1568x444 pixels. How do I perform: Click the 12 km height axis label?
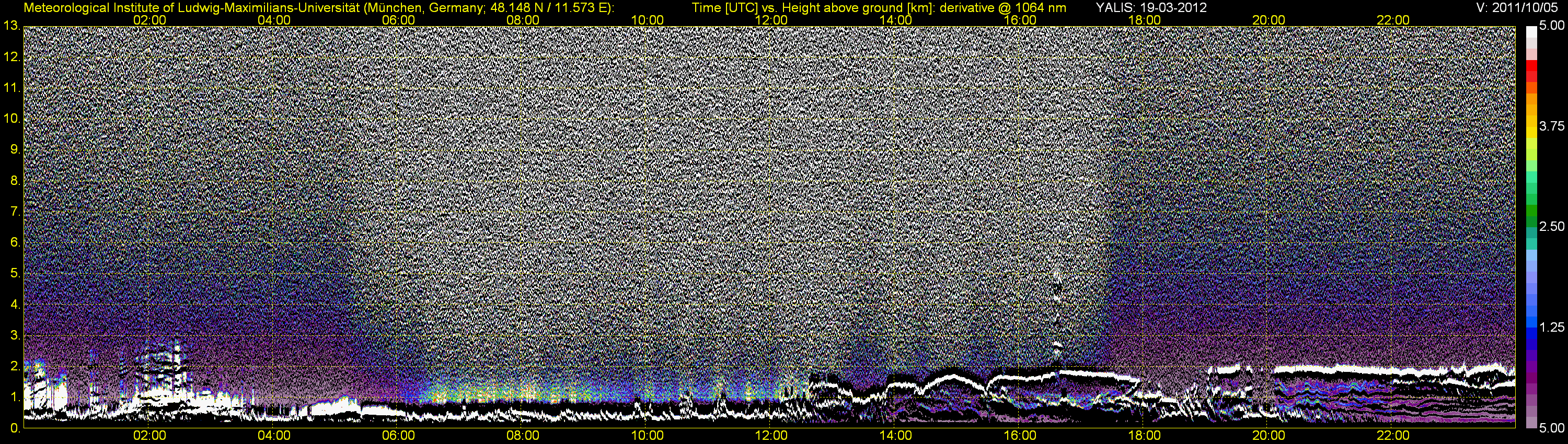pyautogui.click(x=11, y=57)
